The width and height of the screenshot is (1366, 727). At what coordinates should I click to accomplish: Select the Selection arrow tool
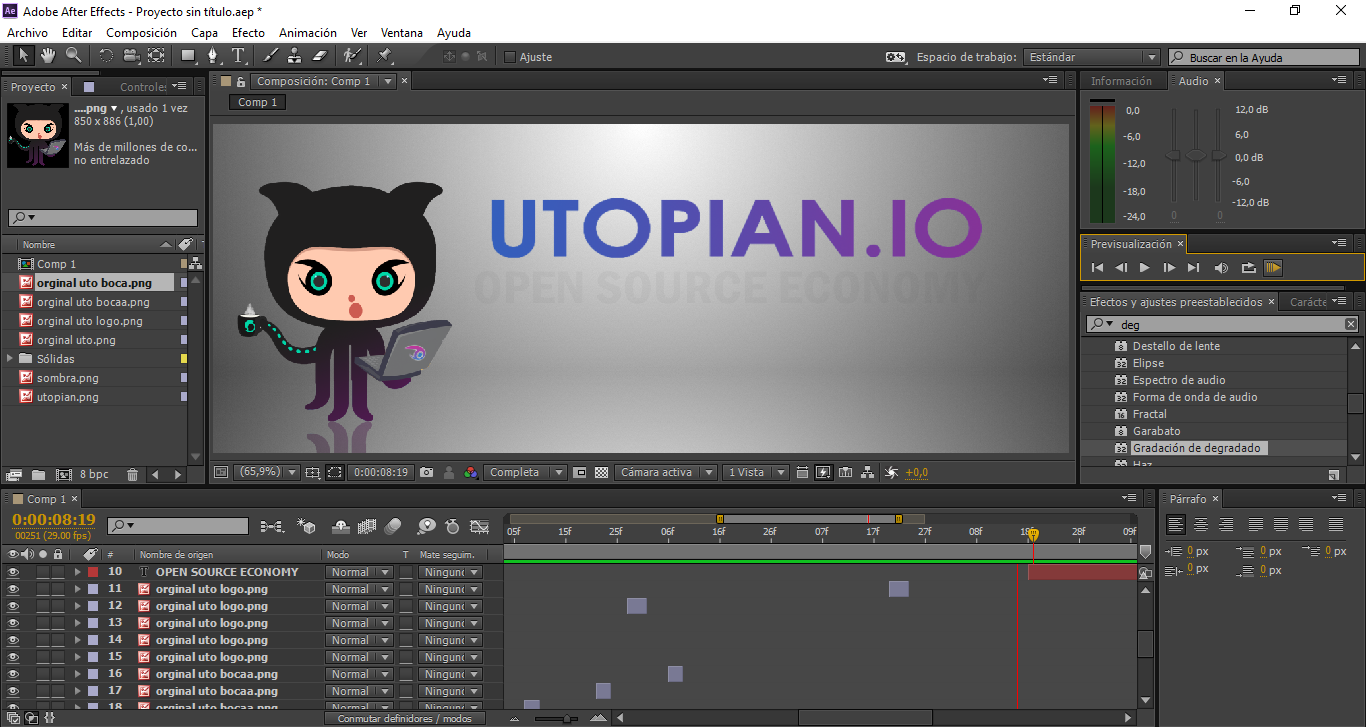24,55
